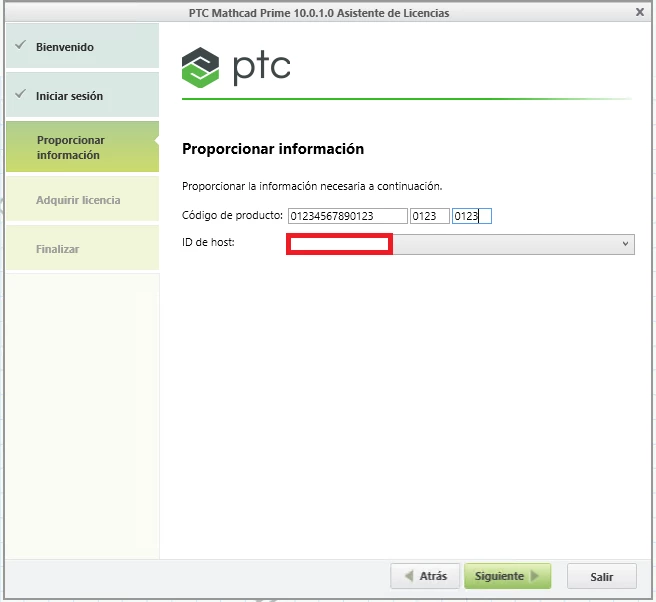The height and width of the screenshot is (602, 656).
Task: Select the Adquirir licencia step
Action: click(x=82, y=199)
